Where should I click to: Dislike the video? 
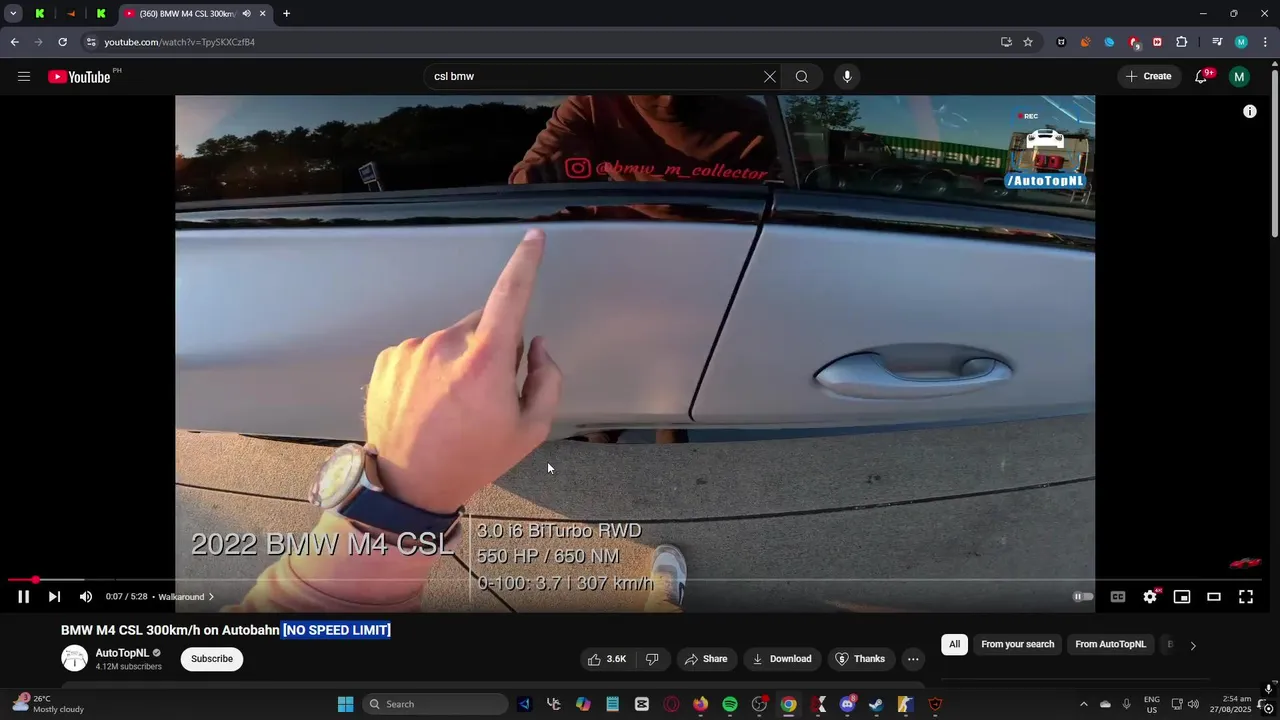point(652,659)
